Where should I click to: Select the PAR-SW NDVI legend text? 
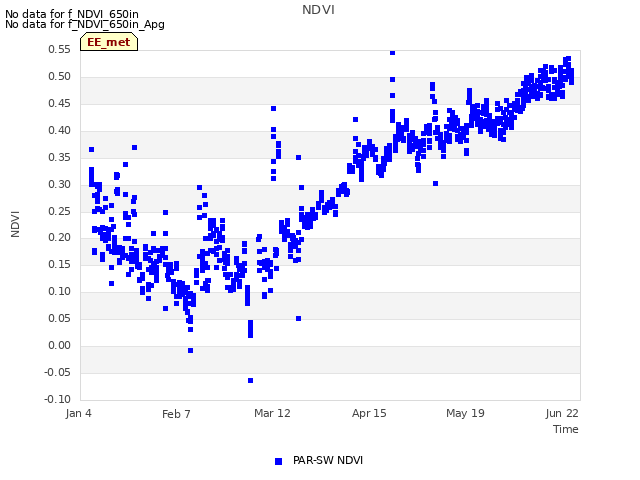[328, 460]
